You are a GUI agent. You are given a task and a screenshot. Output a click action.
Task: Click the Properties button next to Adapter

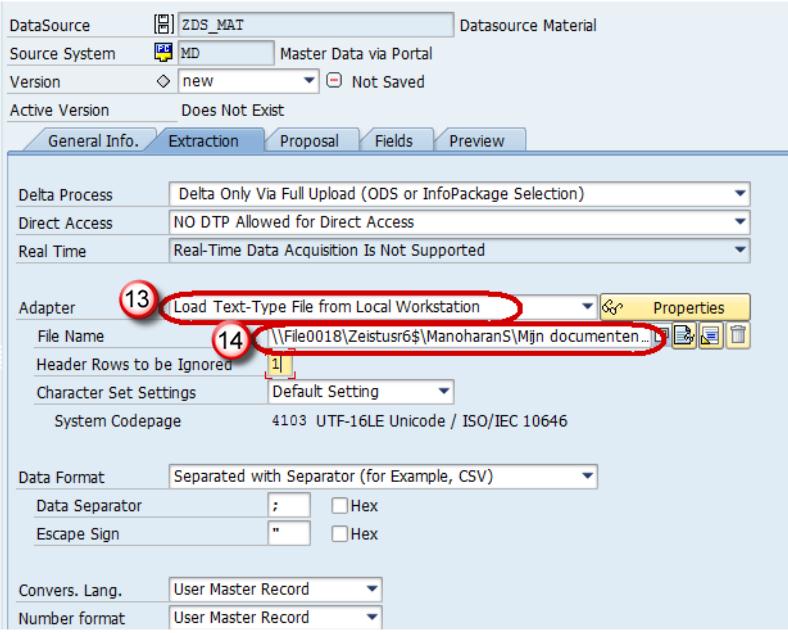point(676,307)
